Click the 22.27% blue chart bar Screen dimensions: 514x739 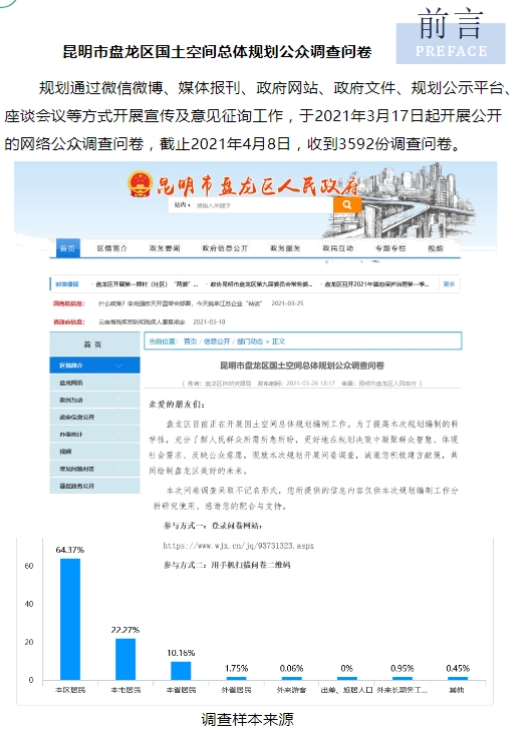[125, 659]
